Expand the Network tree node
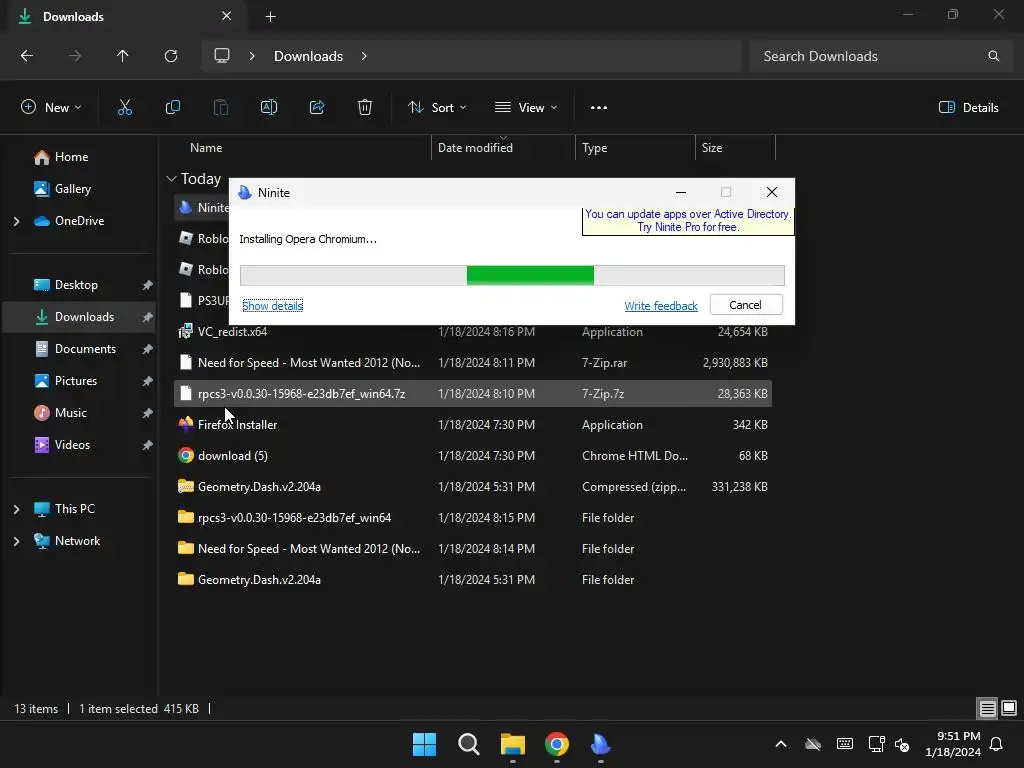 click(x=16, y=541)
